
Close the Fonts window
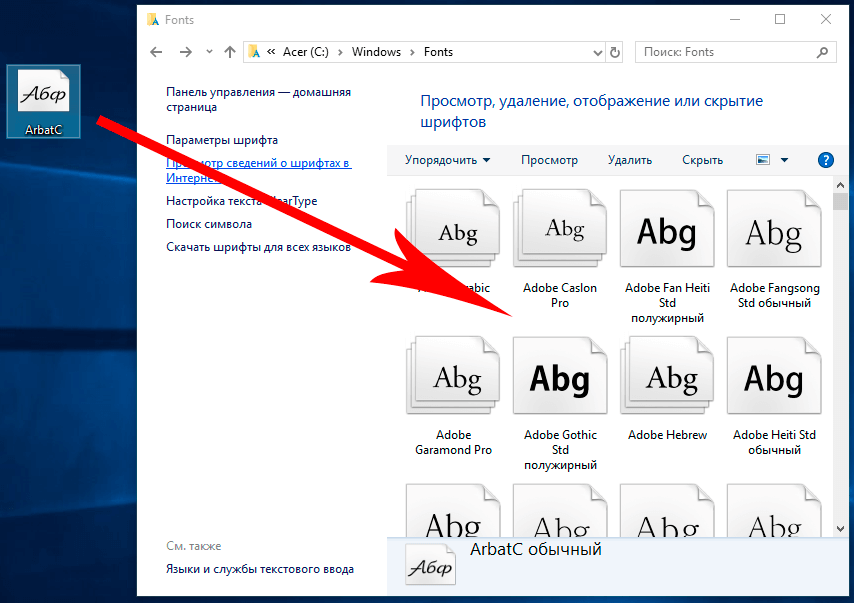(x=826, y=20)
